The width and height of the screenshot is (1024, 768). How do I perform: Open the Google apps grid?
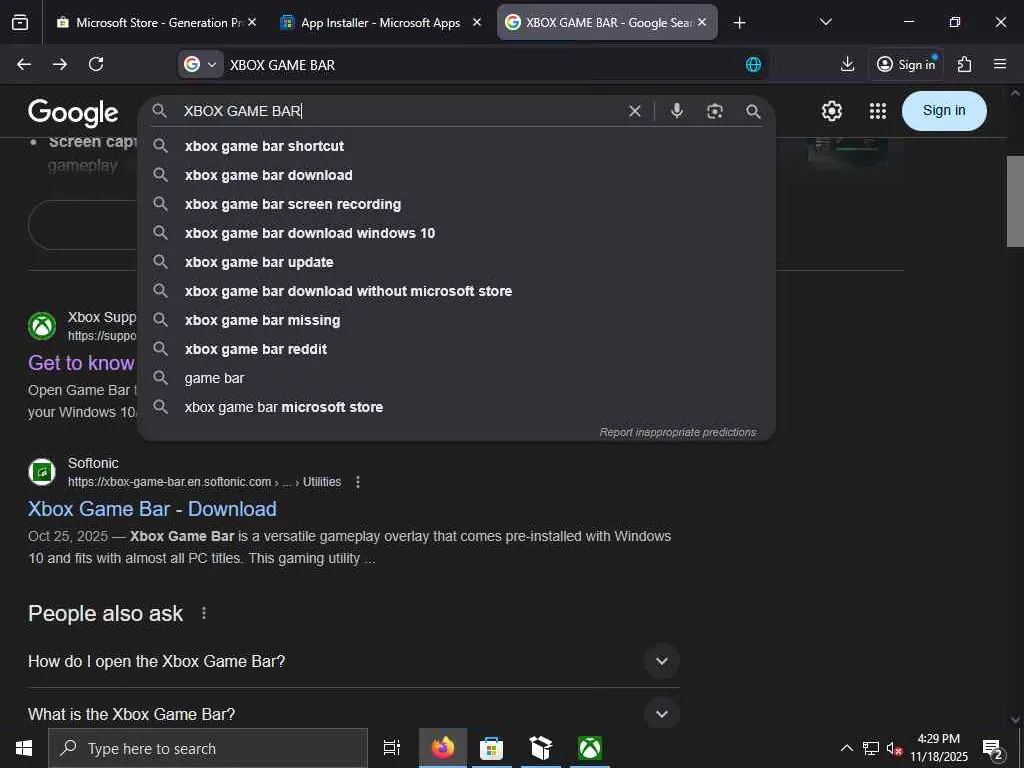(x=878, y=111)
